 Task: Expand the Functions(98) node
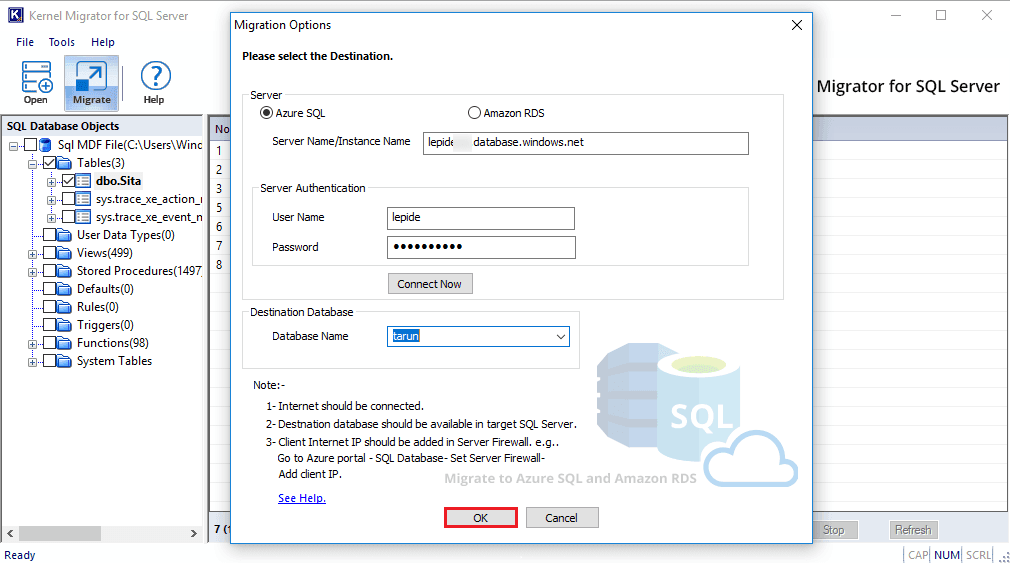pos(32,345)
